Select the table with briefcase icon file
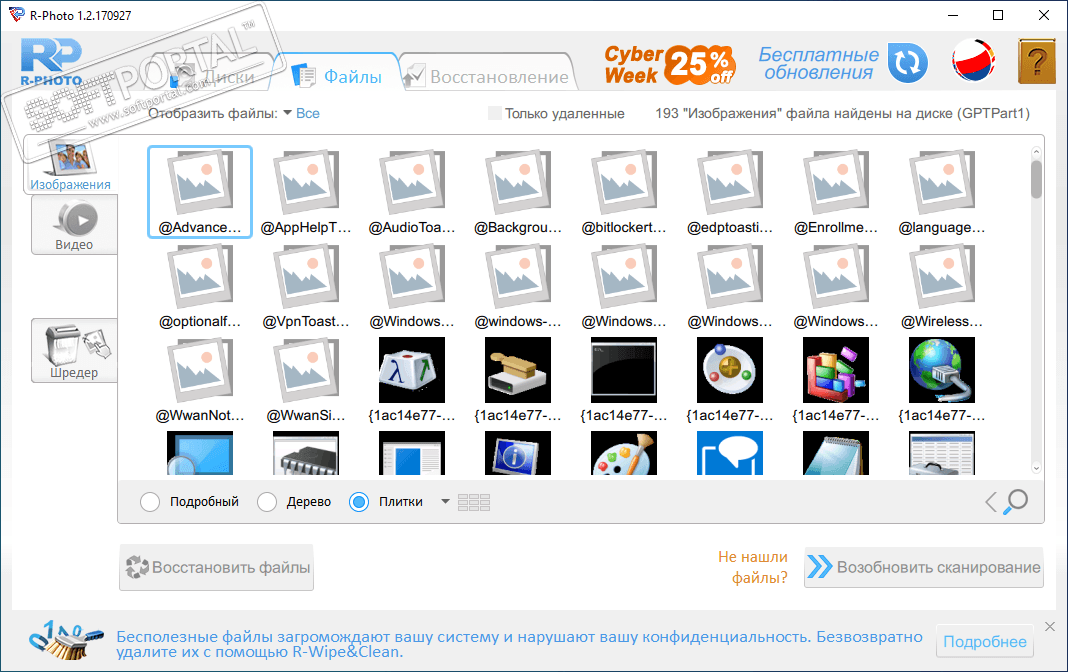This screenshot has height=672, width=1068. [x=942, y=453]
